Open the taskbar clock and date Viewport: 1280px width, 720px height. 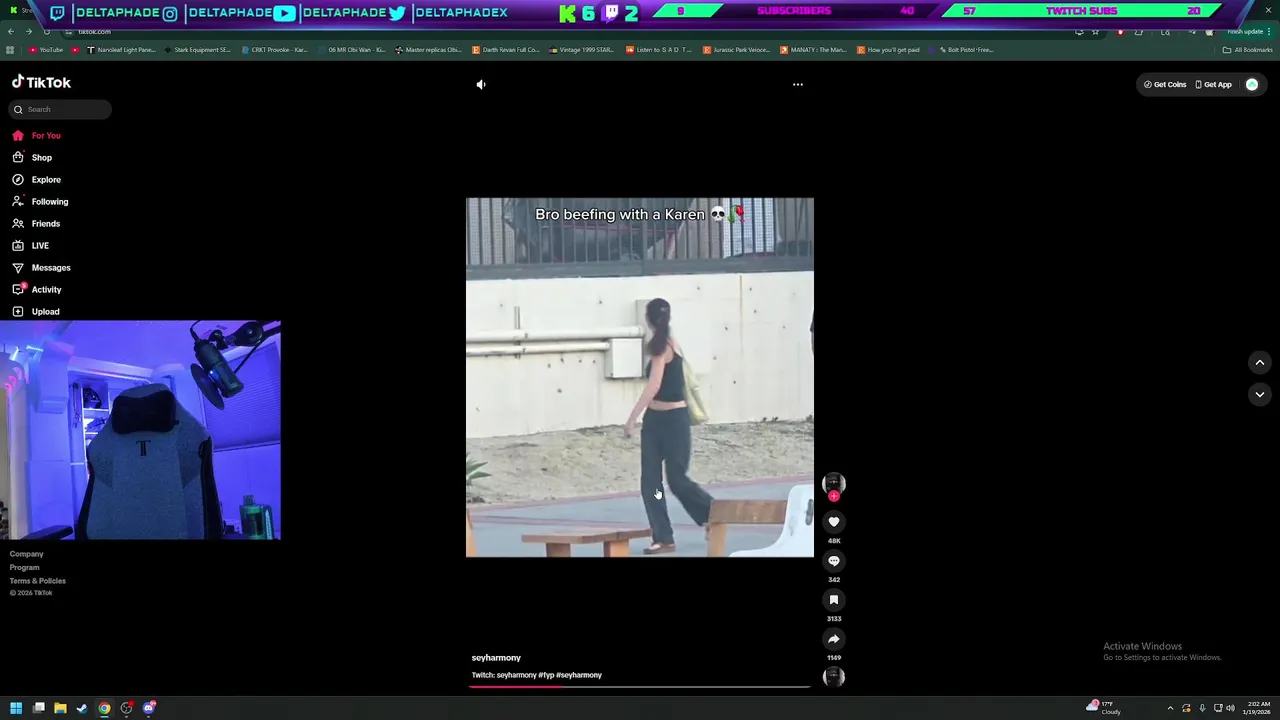pyautogui.click(x=1258, y=708)
